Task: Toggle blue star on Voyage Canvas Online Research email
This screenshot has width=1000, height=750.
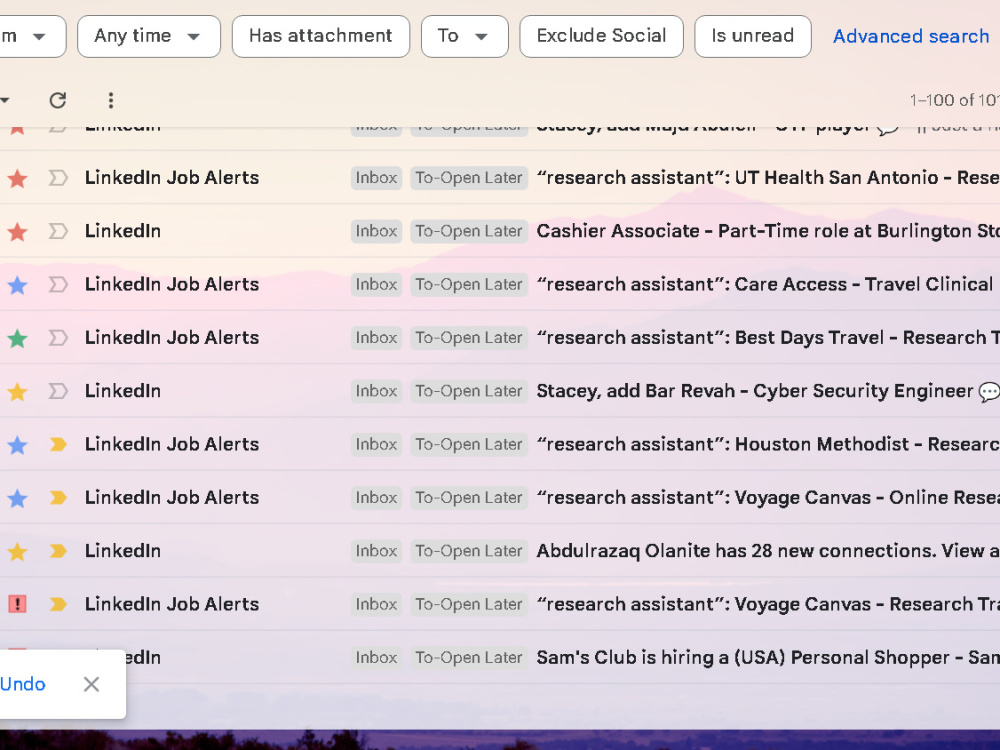Action: (x=17, y=497)
